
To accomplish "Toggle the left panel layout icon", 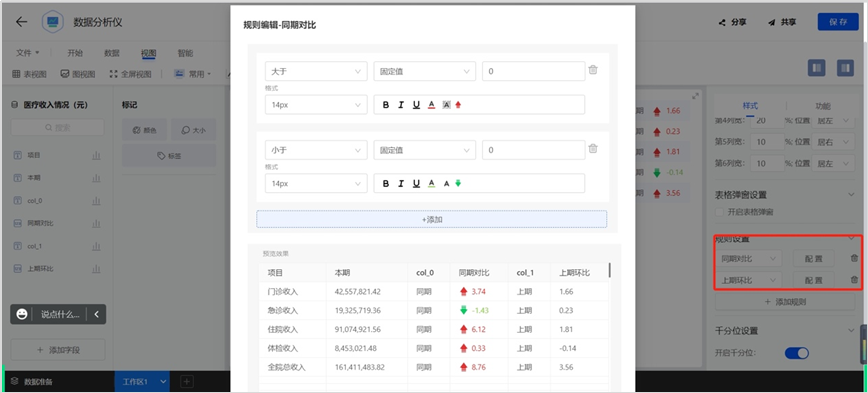I will (x=817, y=68).
